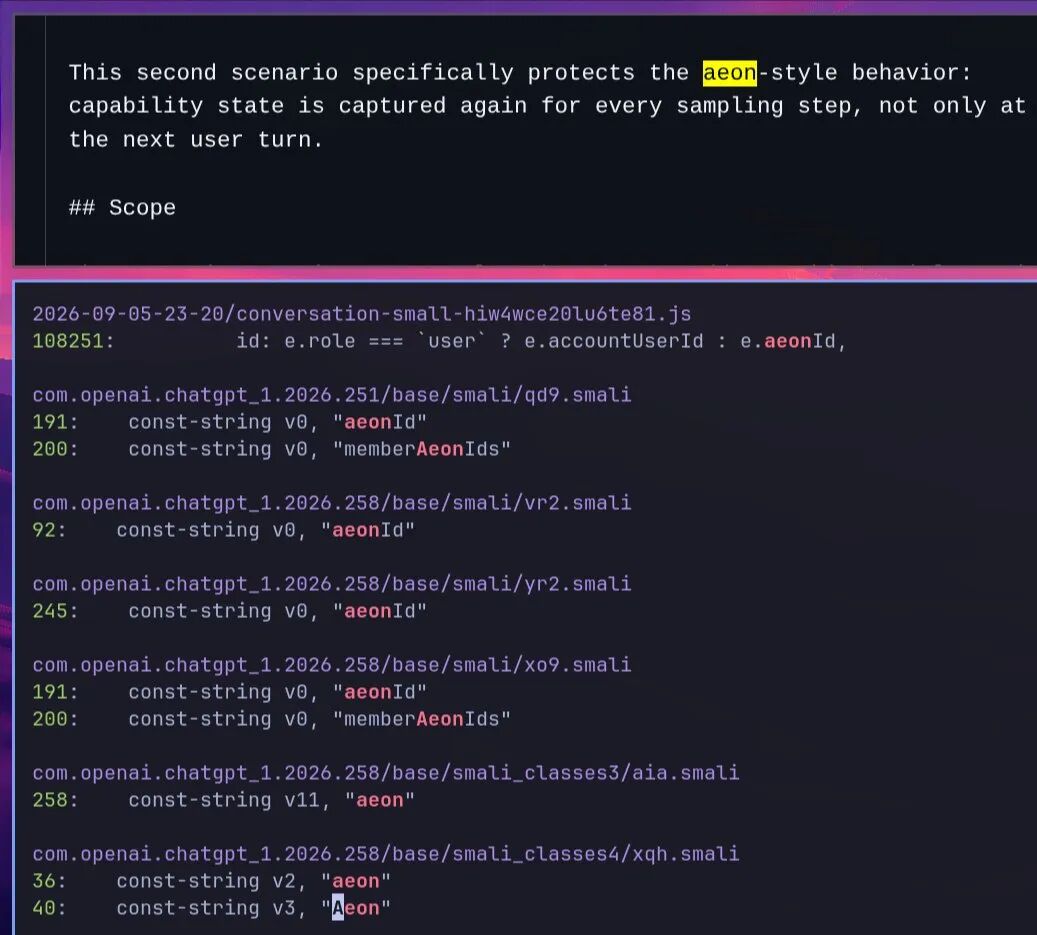
Task: Open the conversation-small-hiw4wce20lu6te81.js file path
Action: tap(362, 313)
